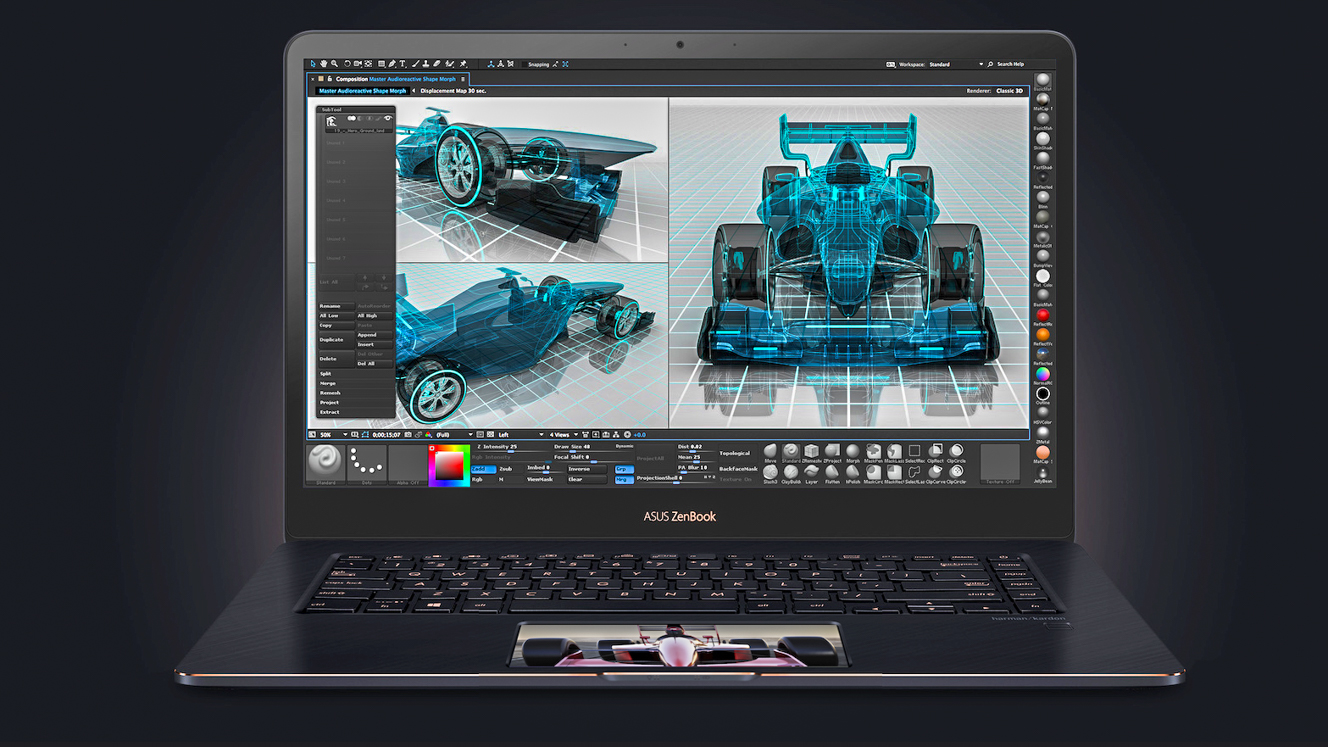The image size is (1328, 747).
Task: Click the Search Help field
Action: (x=1010, y=64)
